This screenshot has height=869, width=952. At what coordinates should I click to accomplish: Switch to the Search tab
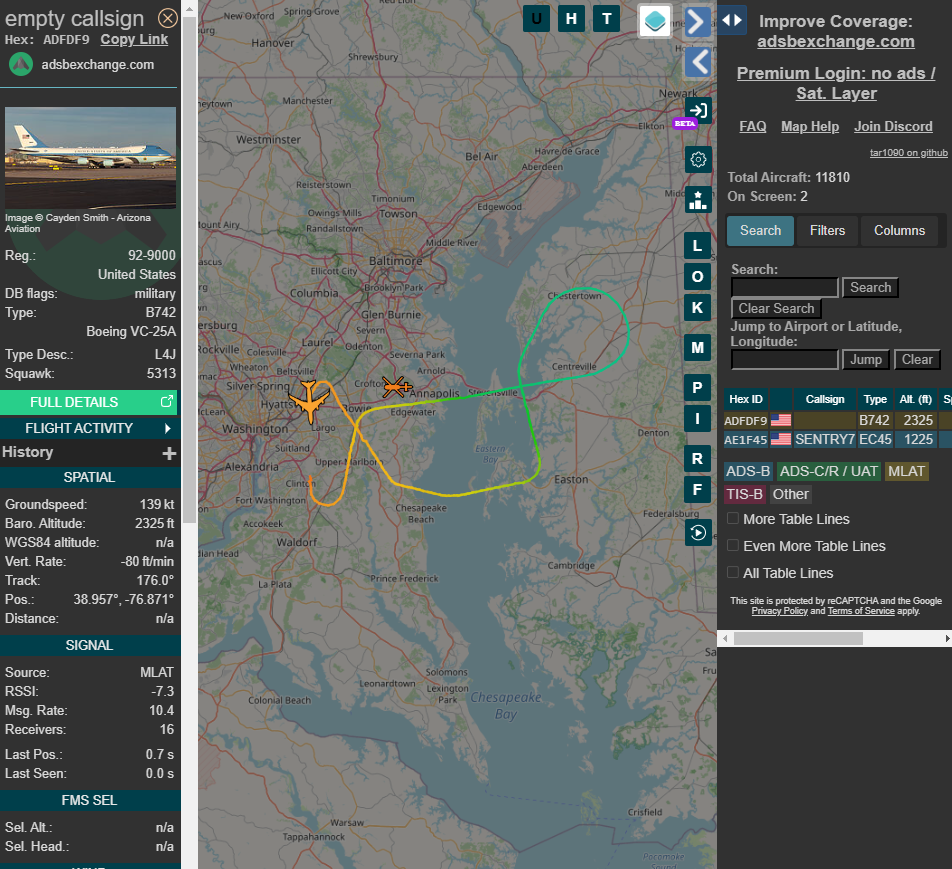(x=760, y=231)
